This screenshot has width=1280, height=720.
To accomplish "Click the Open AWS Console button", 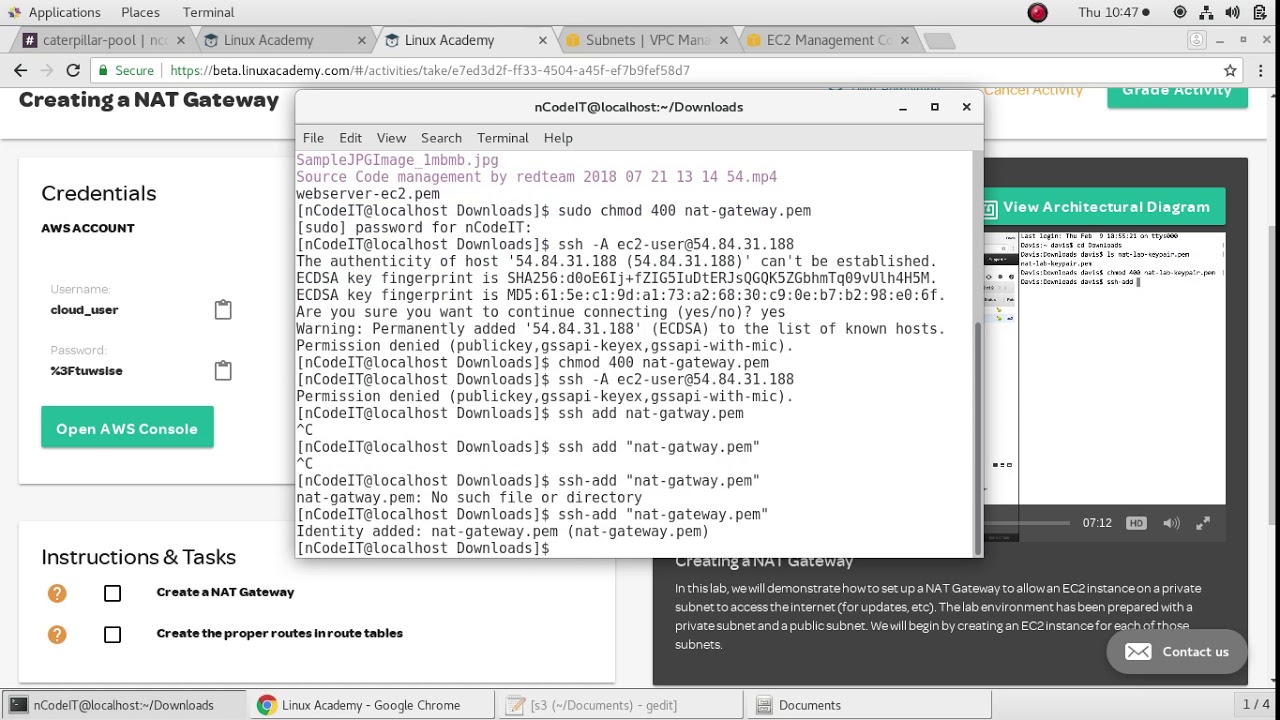I will [x=127, y=428].
